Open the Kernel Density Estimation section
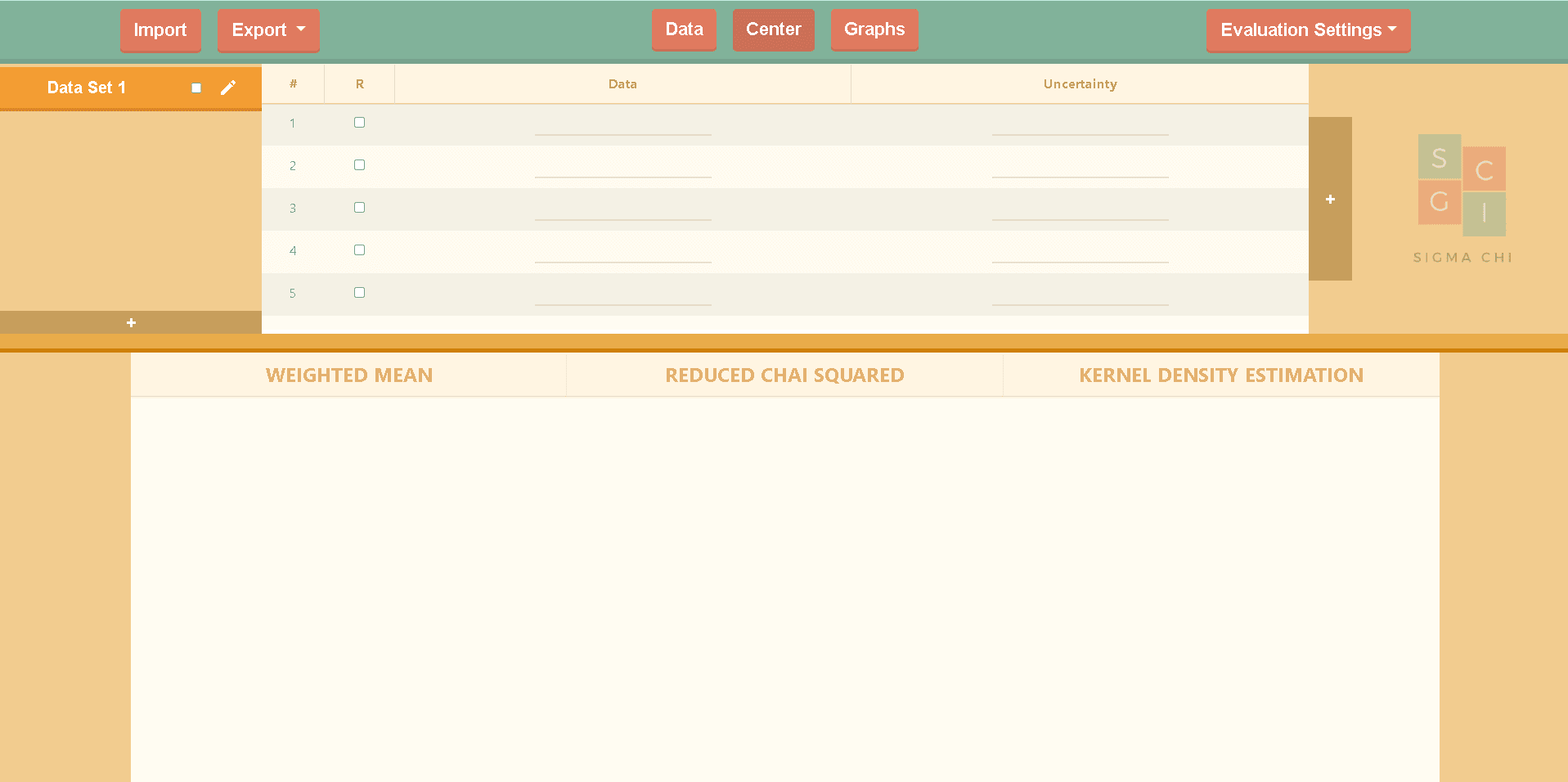Image resolution: width=1568 pixels, height=782 pixels. [1220, 375]
